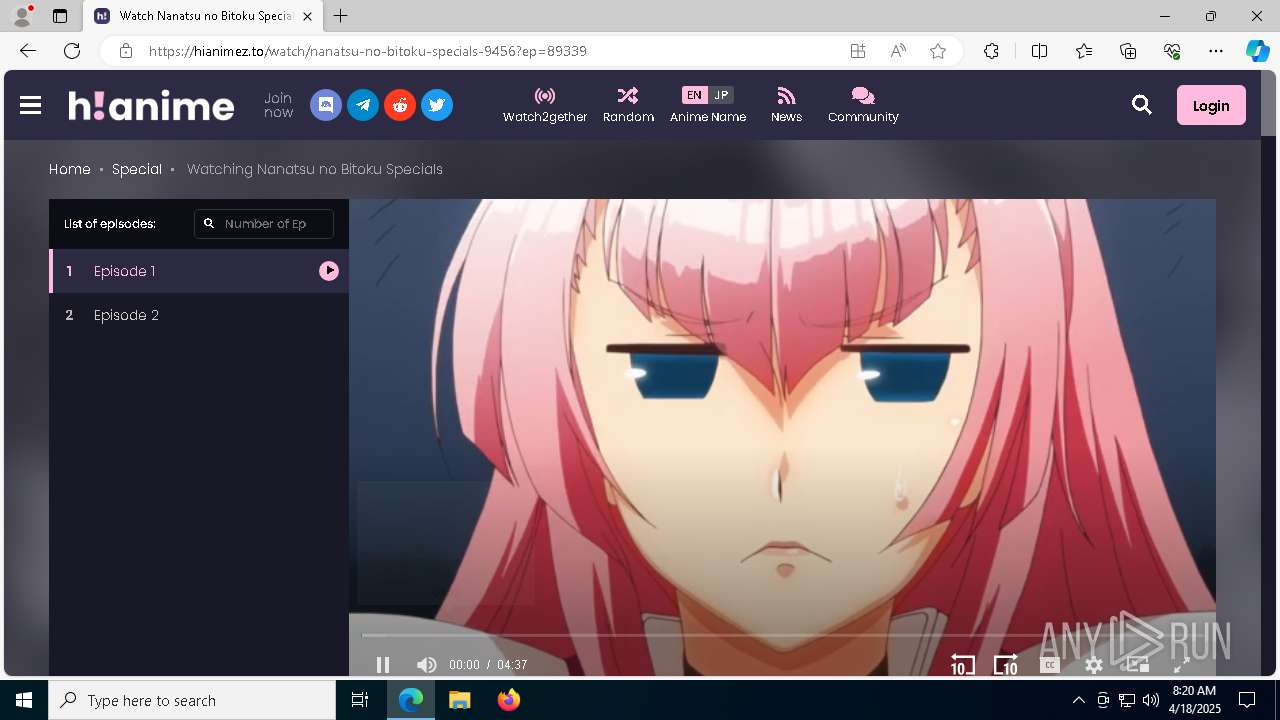Skip forward 10 seconds
This screenshot has height=720, width=1280.
tap(1005, 665)
